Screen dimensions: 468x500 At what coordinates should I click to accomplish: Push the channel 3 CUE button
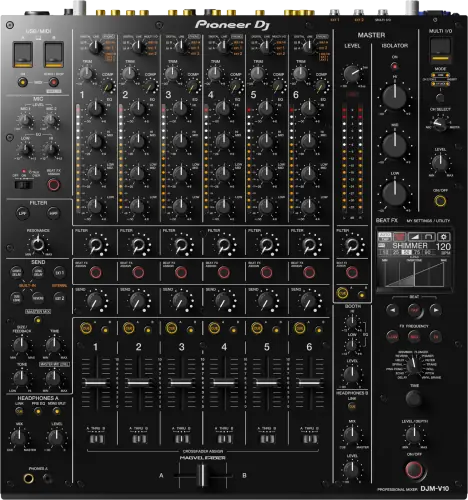(x=171, y=328)
